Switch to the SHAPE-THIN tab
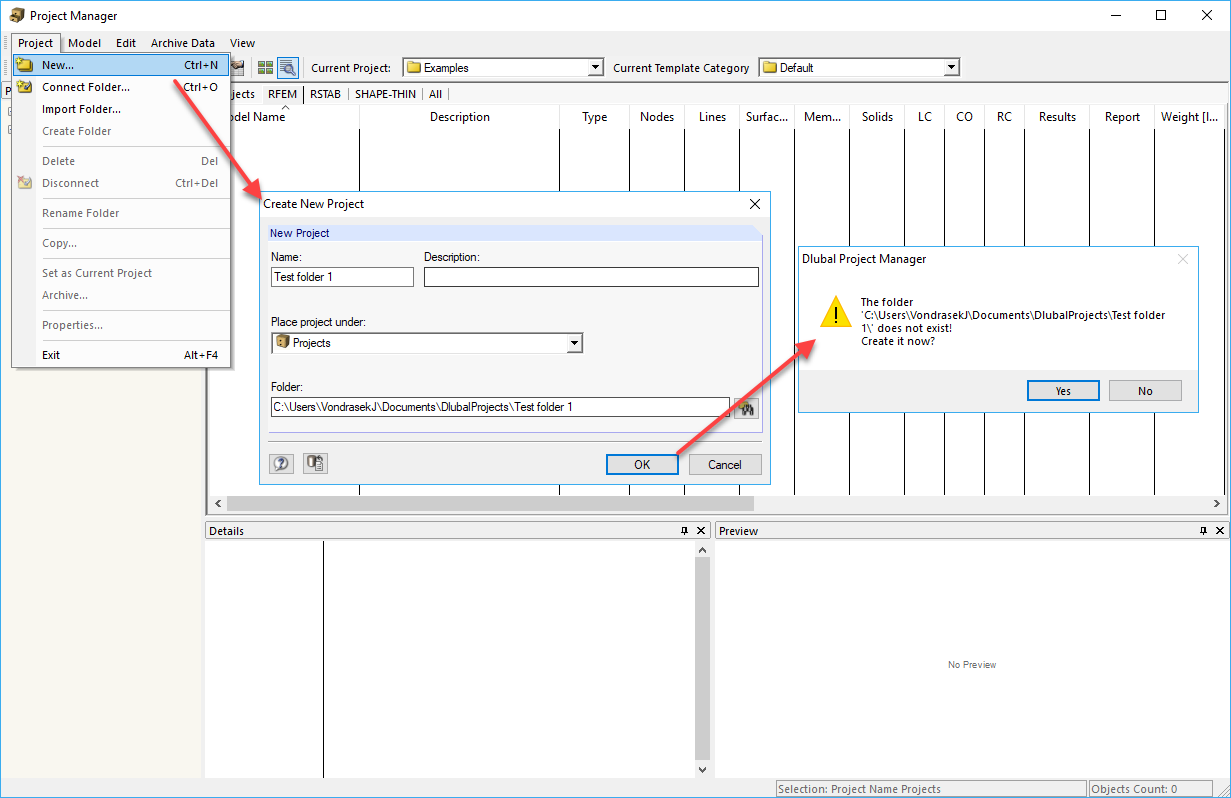 (x=386, y=94)
